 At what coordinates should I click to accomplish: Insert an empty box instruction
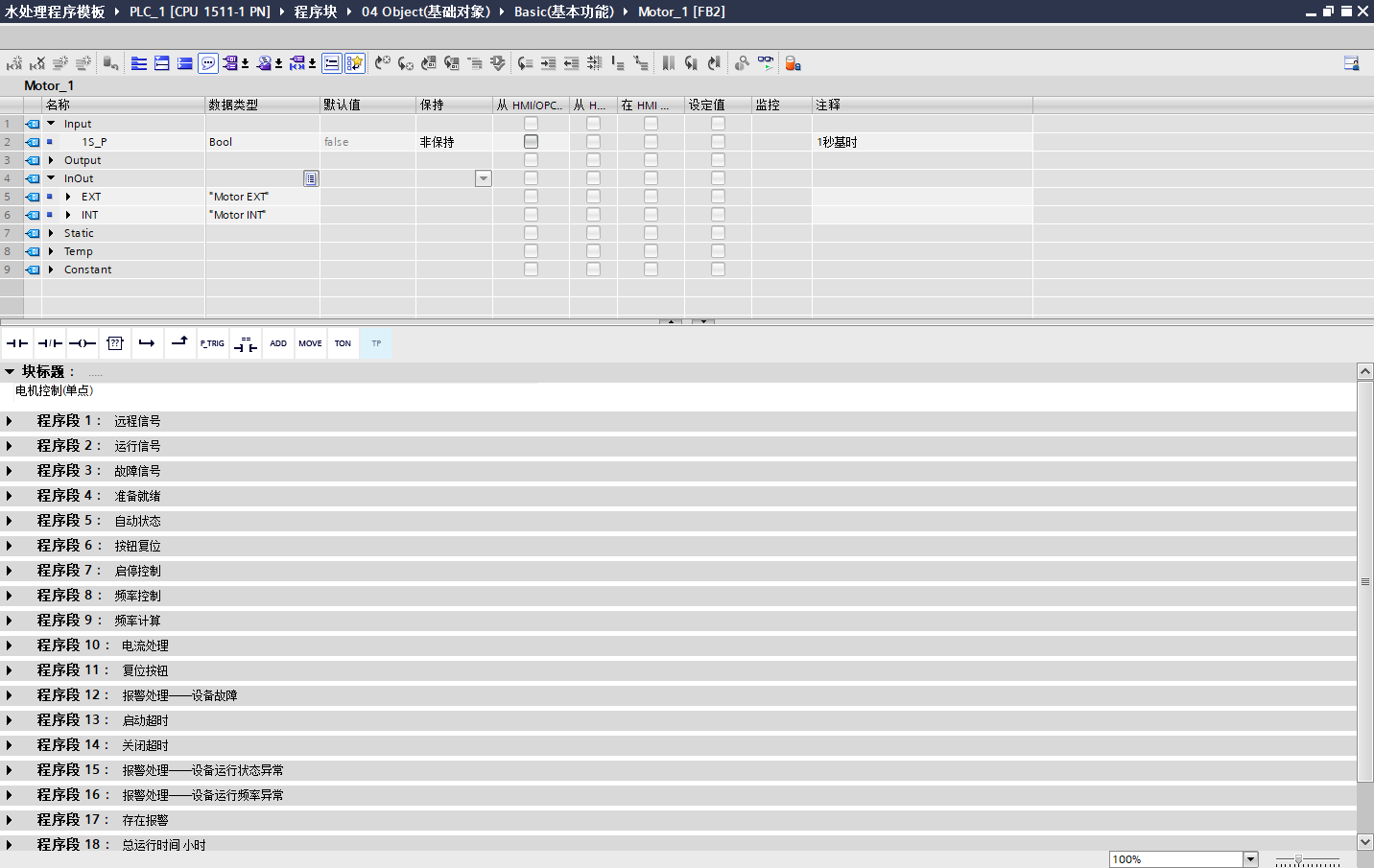click(x=114, y=342)
